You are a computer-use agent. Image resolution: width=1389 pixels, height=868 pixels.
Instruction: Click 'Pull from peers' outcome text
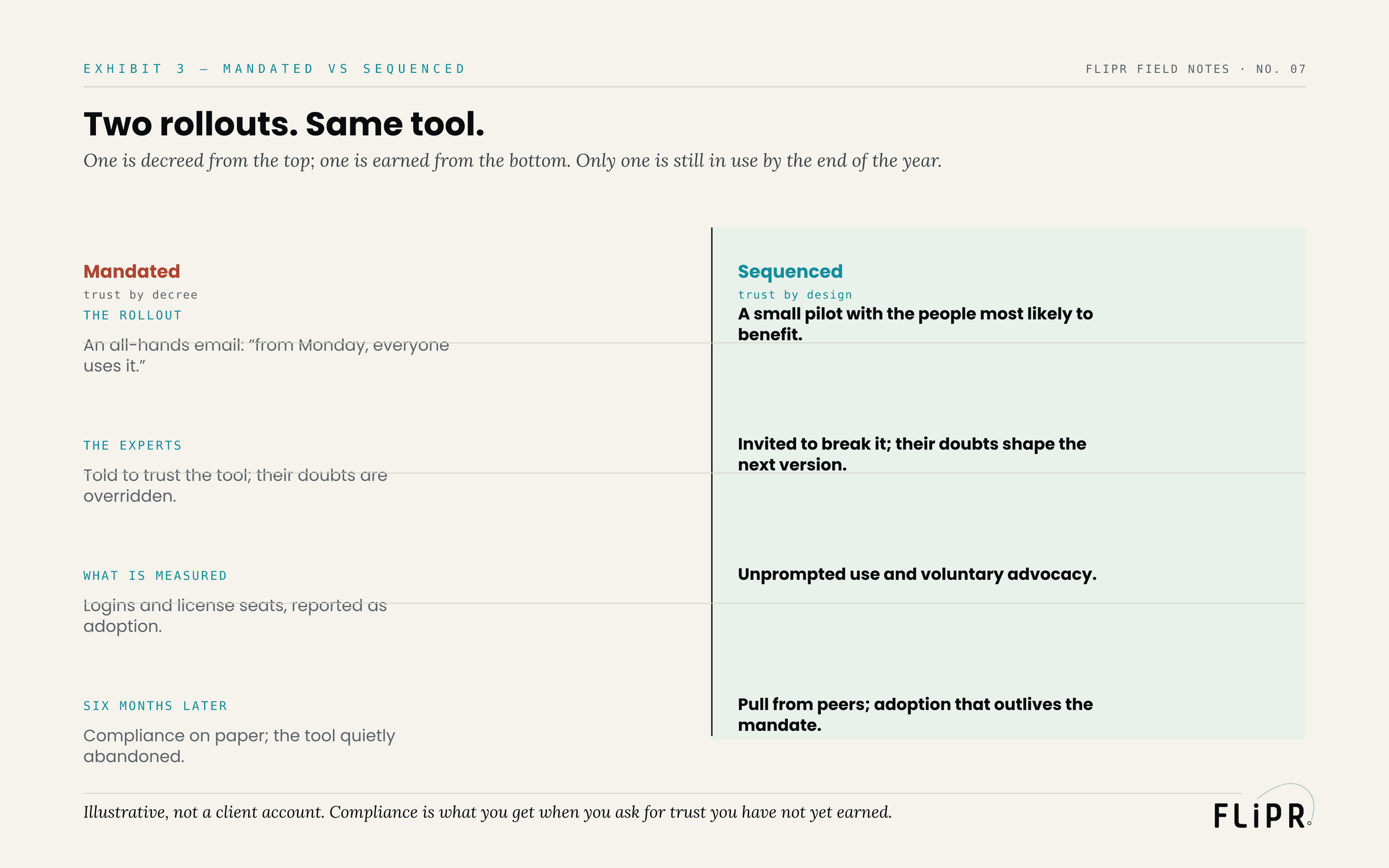tap(915, 715)
